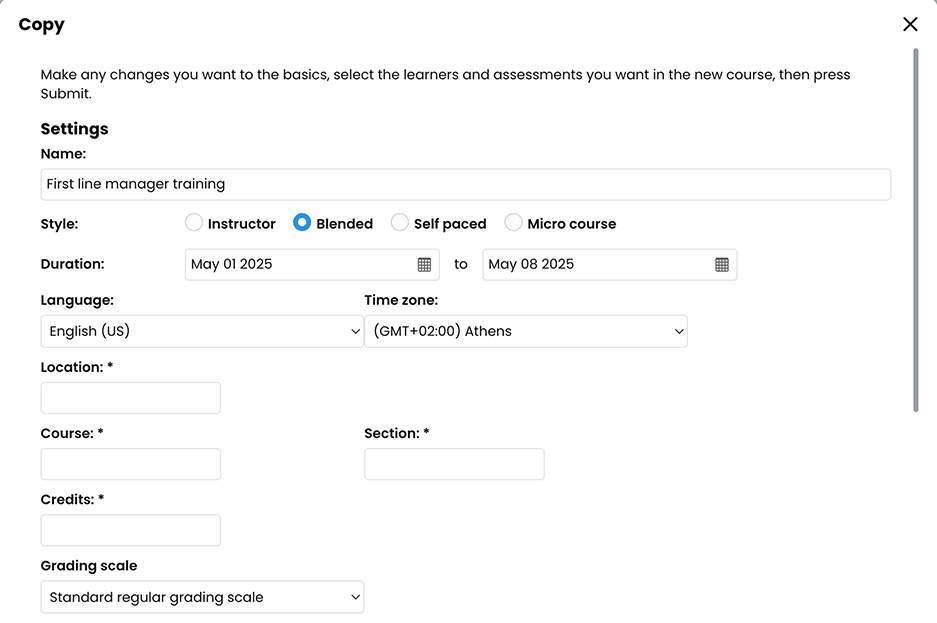The width and height of the screenshot is (937, 623).
Task: Close the Copy dialog with X
Action: coord(910,25)
